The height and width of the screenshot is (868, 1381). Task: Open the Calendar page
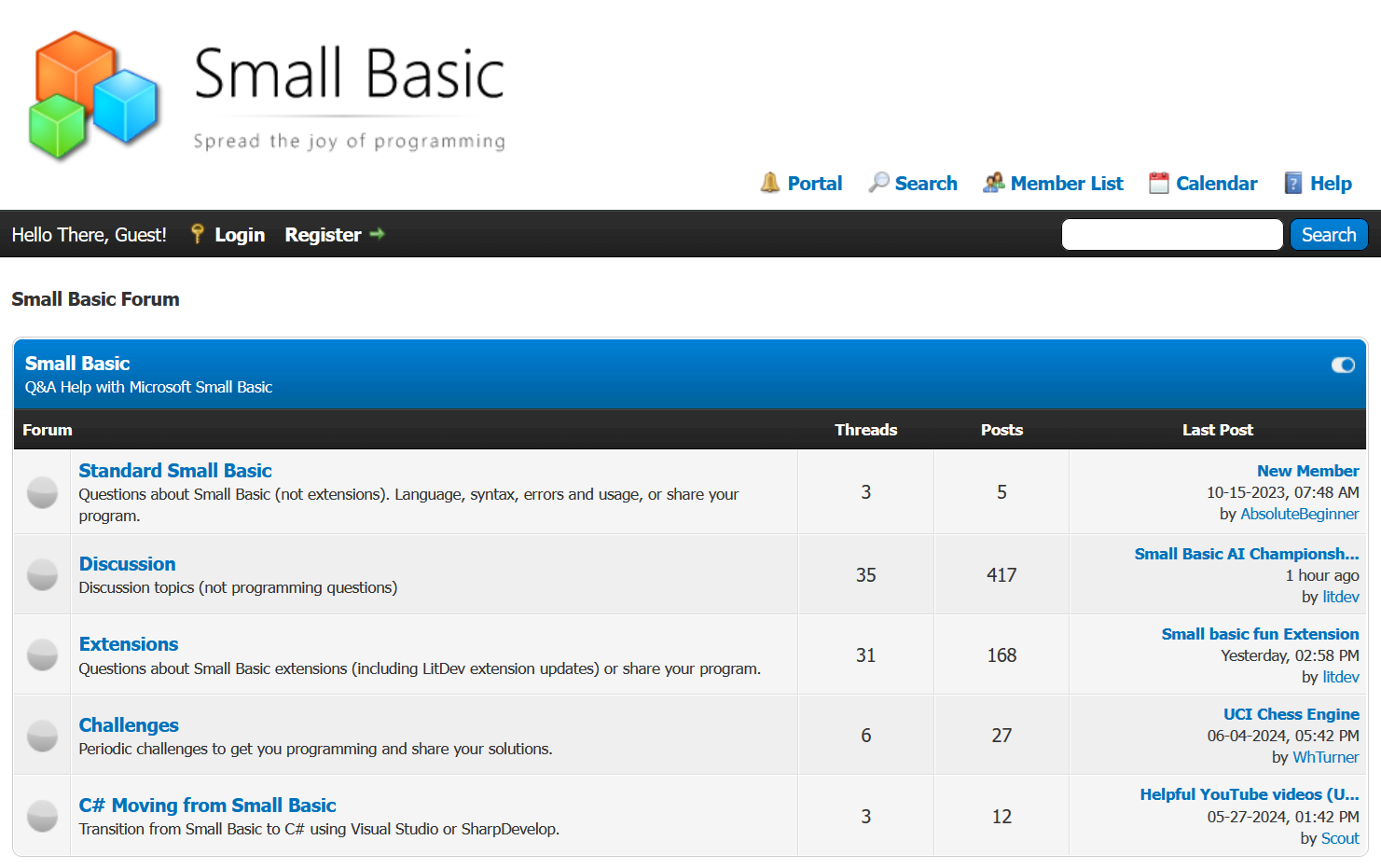coord(1216,184)
